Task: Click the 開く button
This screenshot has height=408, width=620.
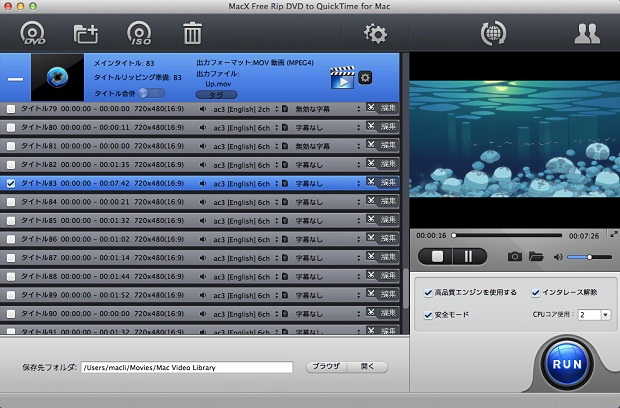Action: tap(367, 367)
